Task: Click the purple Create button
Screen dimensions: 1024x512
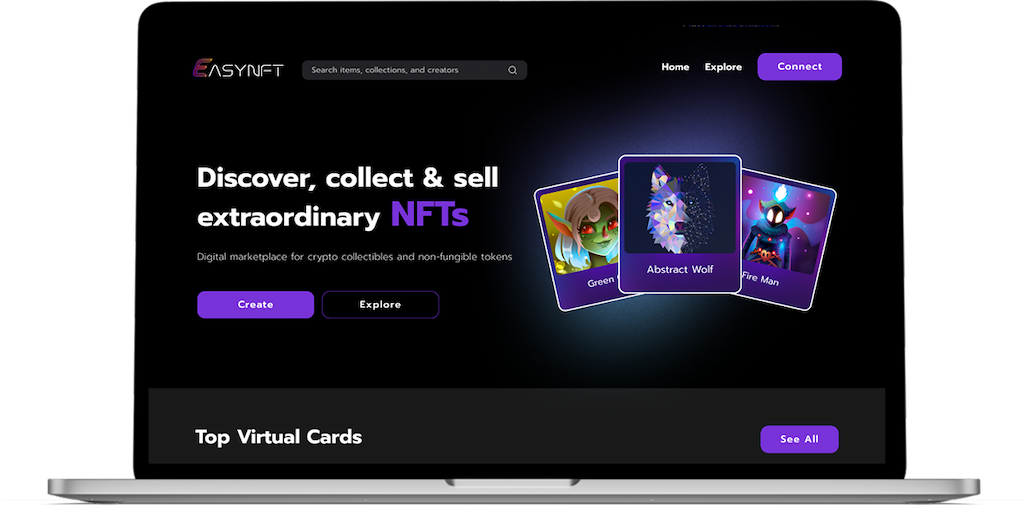Action: pos(255,304)
